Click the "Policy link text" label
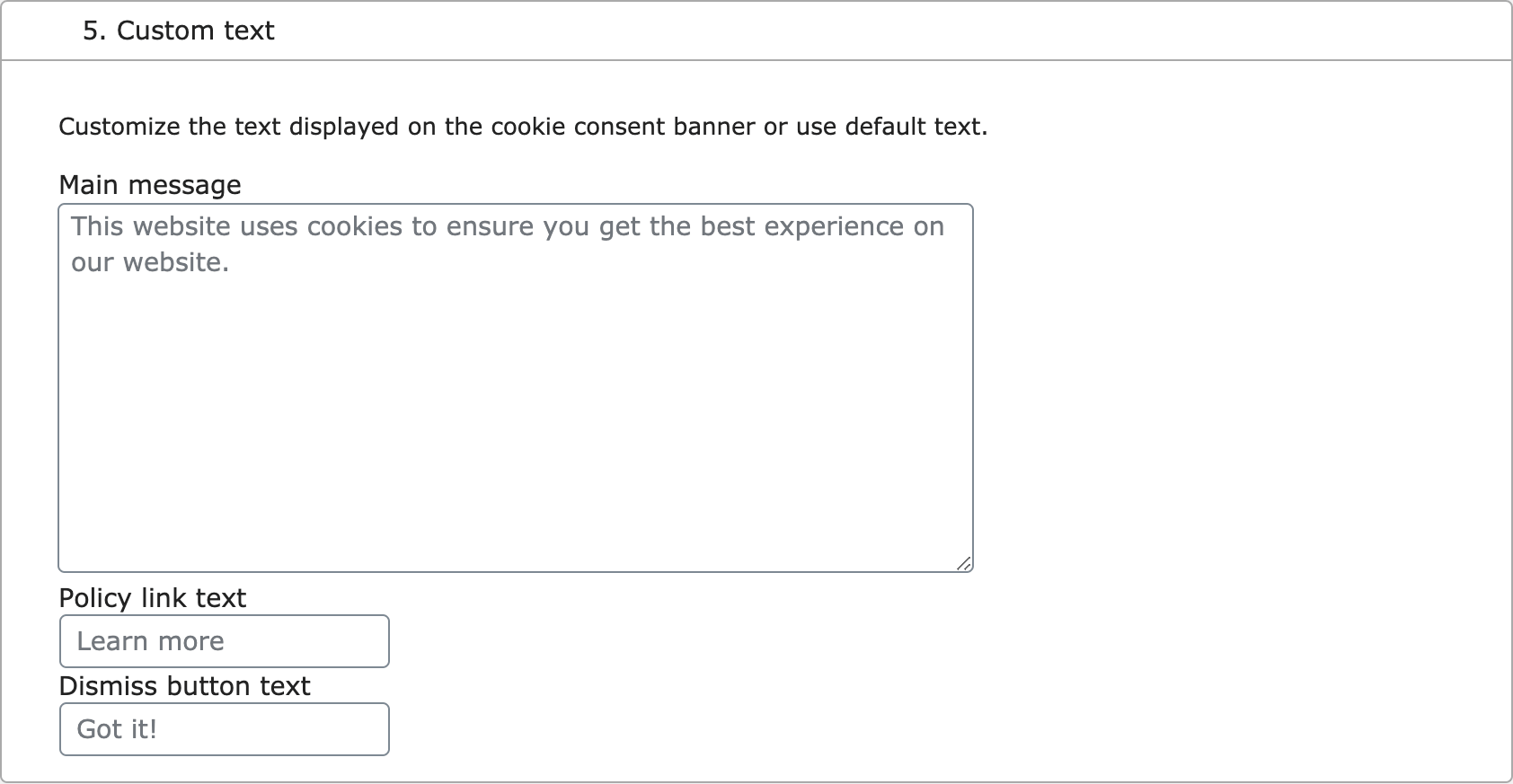Image resolution: width=1513 pixels, height=784 pixels. coord(152,598)
